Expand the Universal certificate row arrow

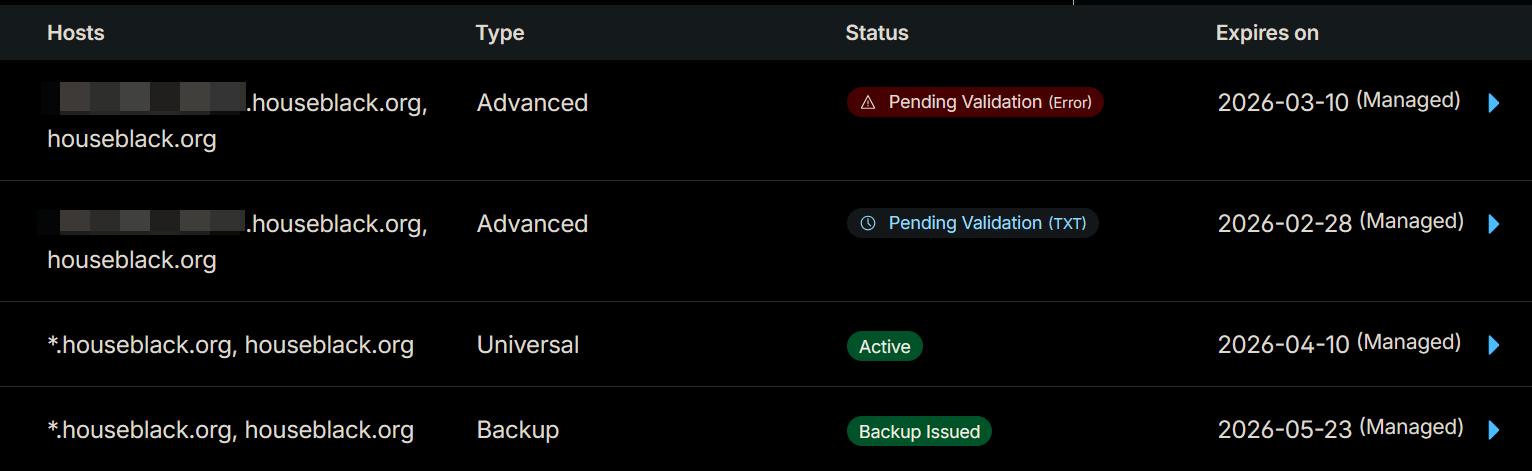click(x=1494, y=345)
